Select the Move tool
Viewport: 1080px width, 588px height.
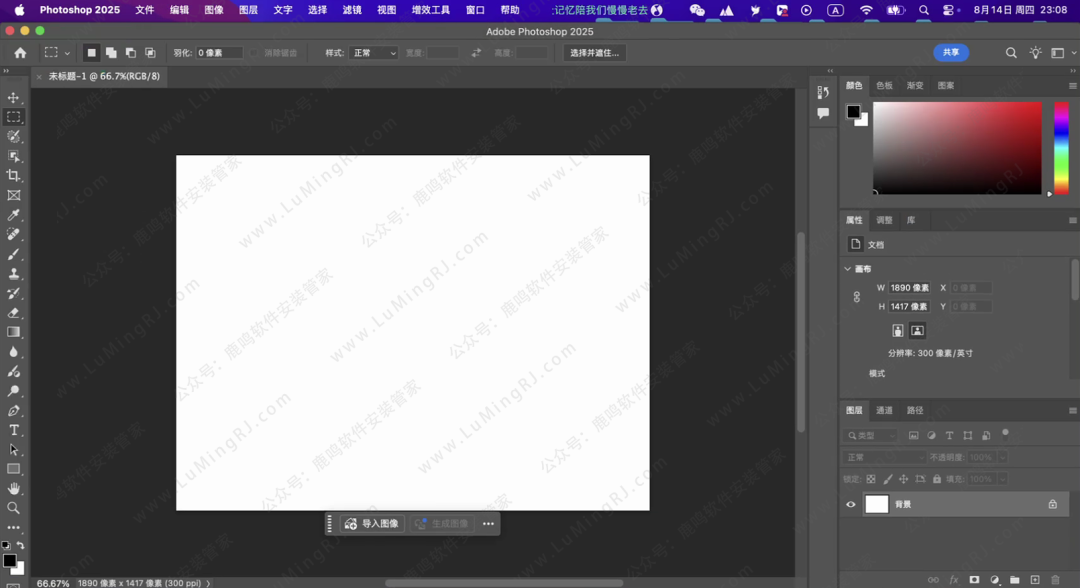click(14, 98)
